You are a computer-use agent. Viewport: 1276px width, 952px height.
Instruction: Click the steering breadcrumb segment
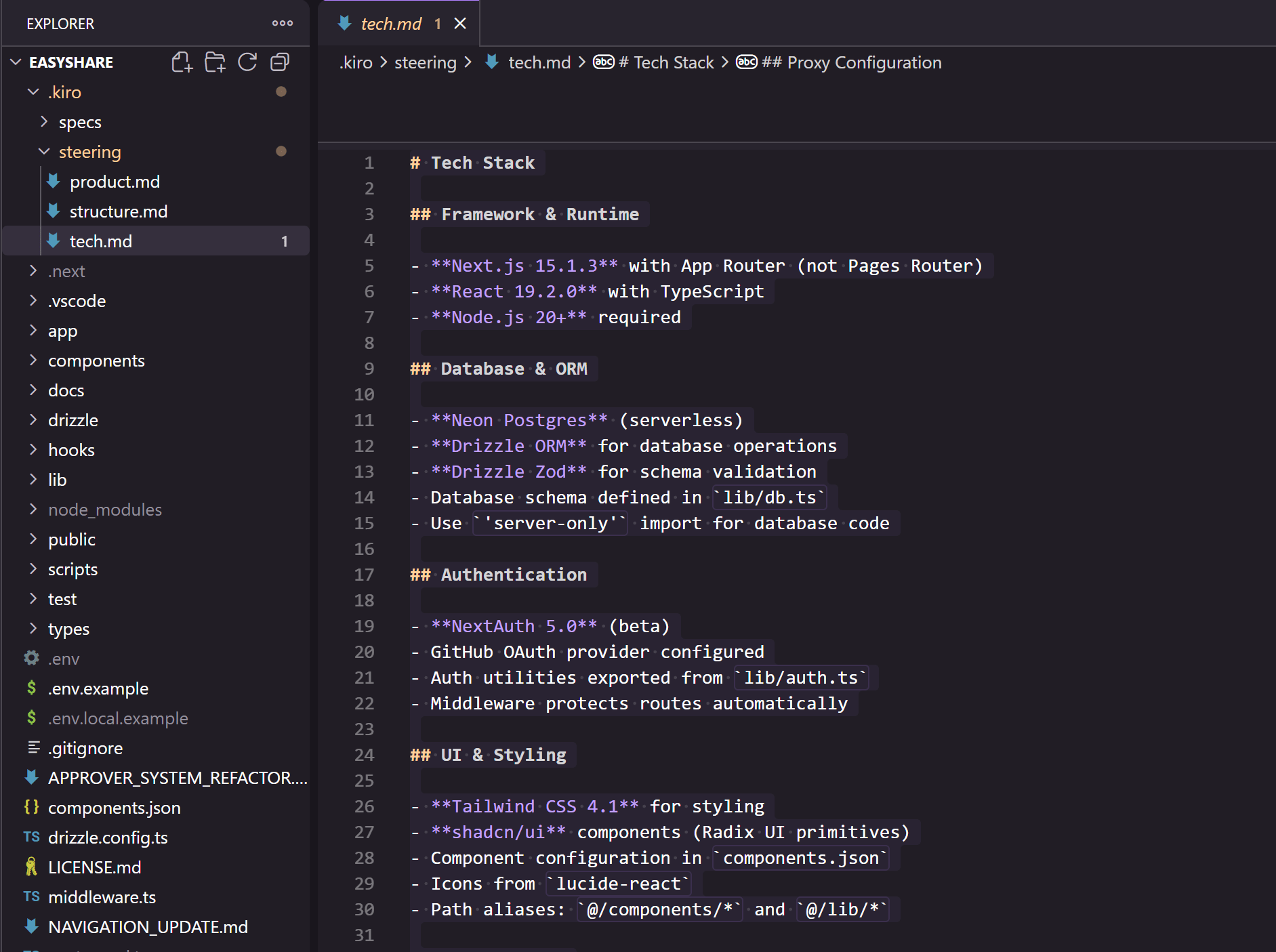click(426, 62)
